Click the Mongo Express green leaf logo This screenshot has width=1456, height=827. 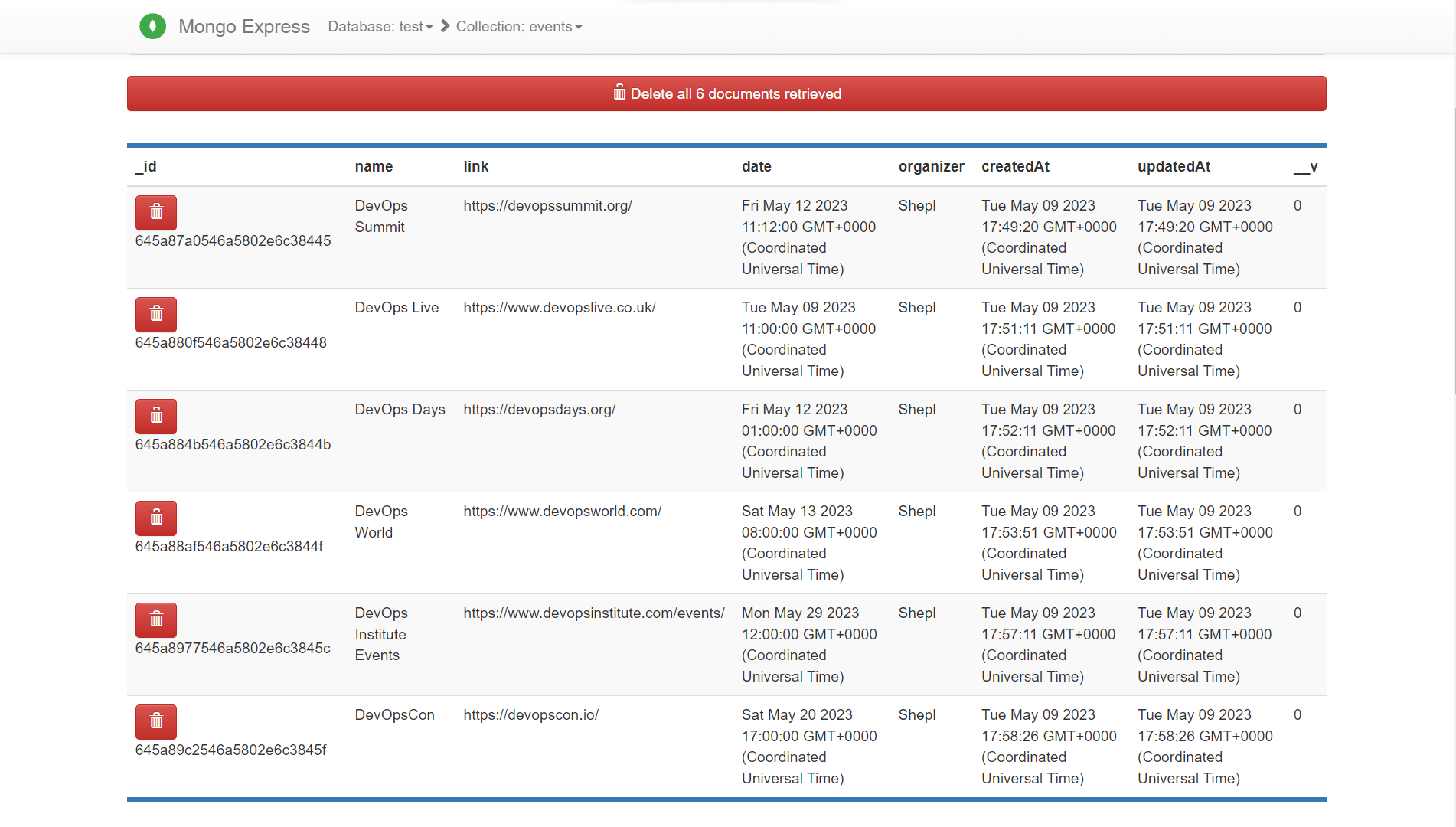point(152,26)
